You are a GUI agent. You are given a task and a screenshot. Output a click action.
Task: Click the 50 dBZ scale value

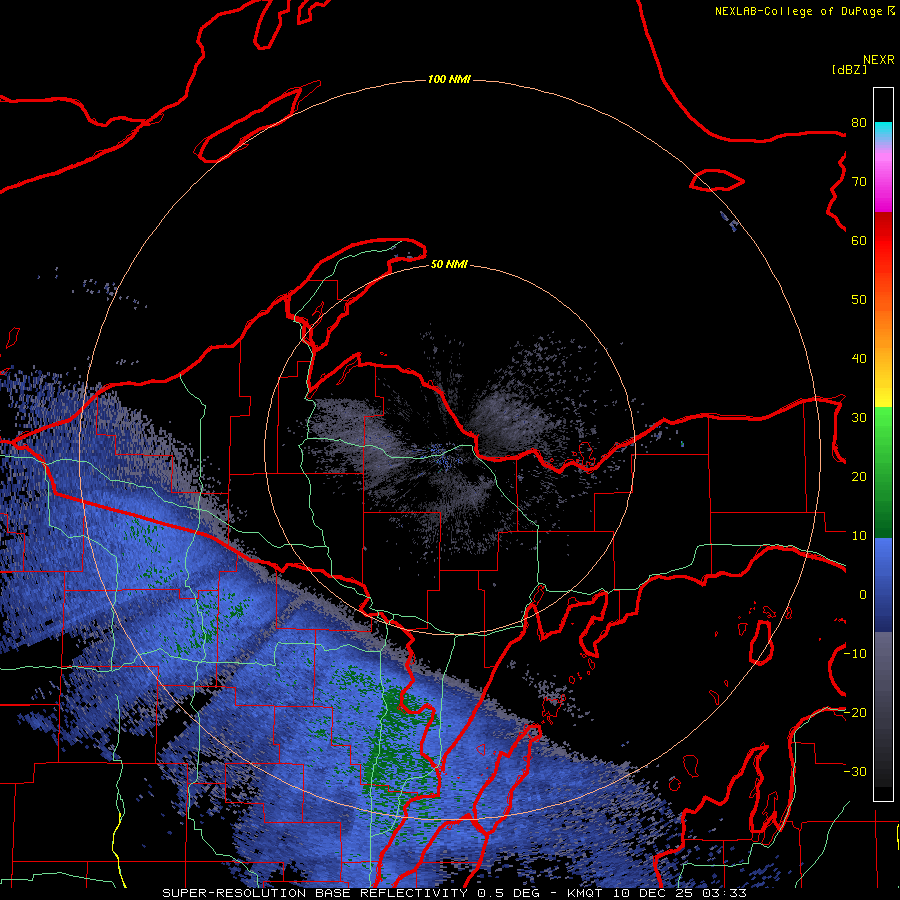(859, 300)
